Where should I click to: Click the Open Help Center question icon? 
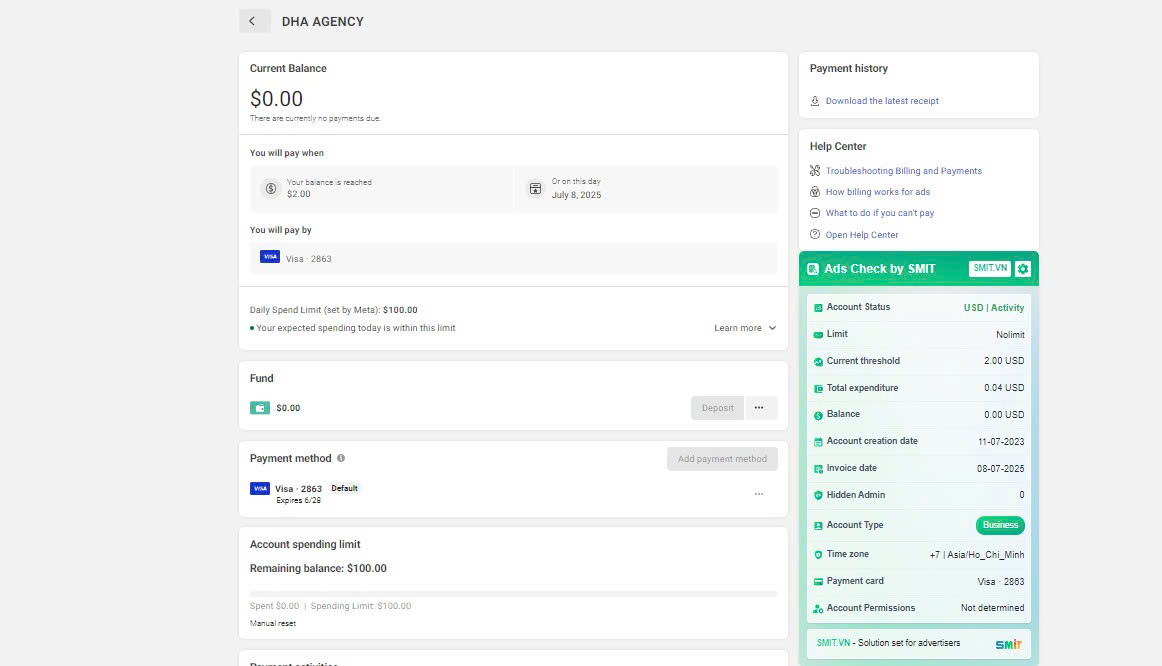(x=814, y=234)
